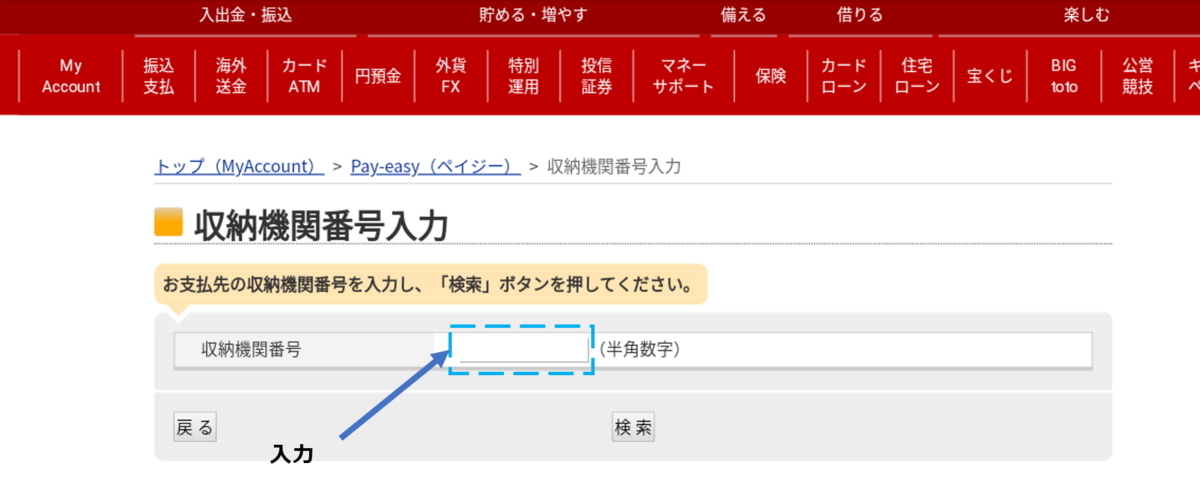Click the (半角数字) hint text
The width and height of the screenshot is (1200, 484).
(x=640, y=350)
